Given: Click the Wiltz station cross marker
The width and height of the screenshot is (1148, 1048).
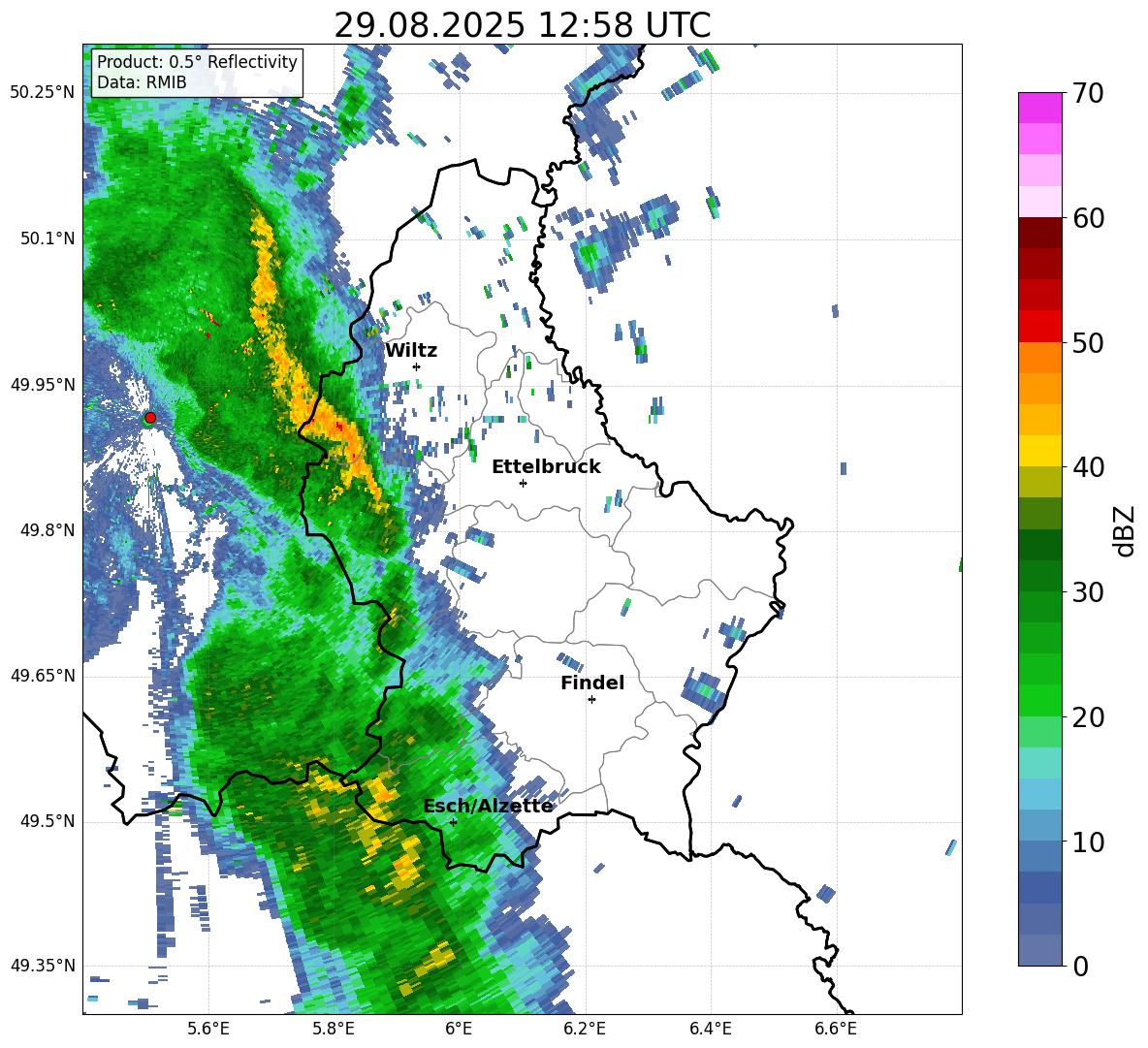Looking at the screenshot, I should 416,366.
